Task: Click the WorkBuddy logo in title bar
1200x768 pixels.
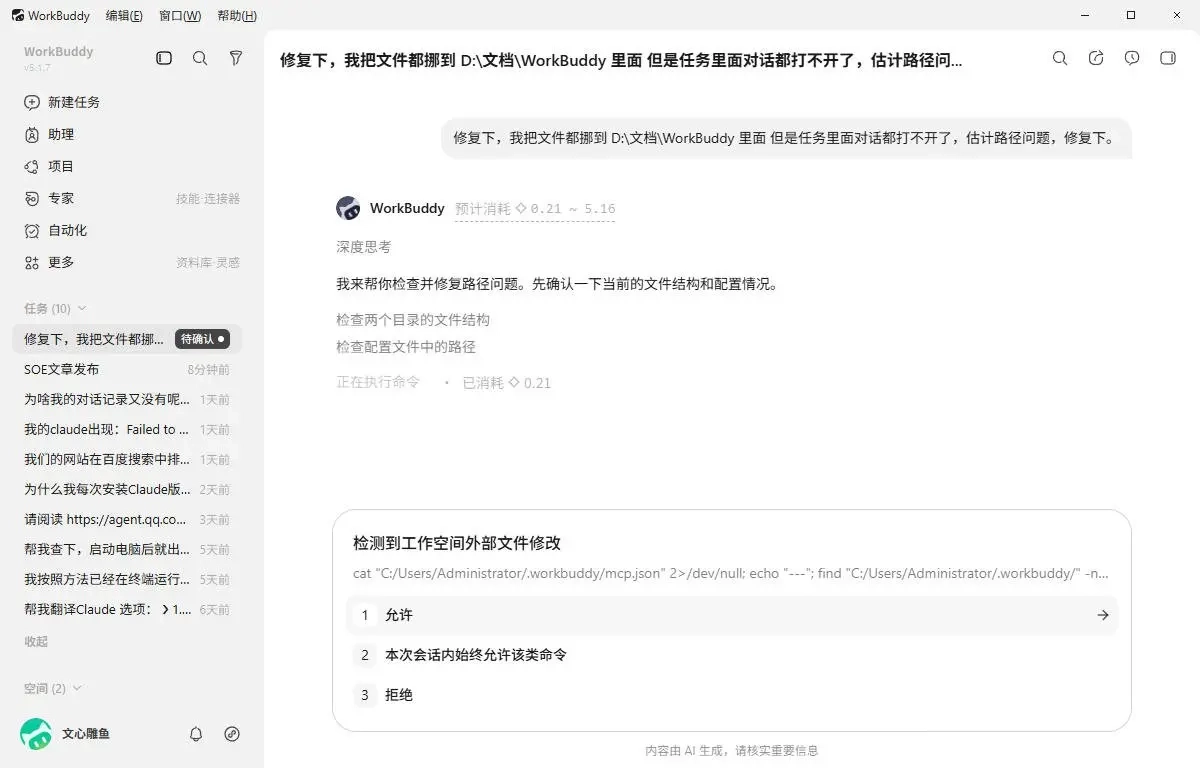Action: pos(18,15)
